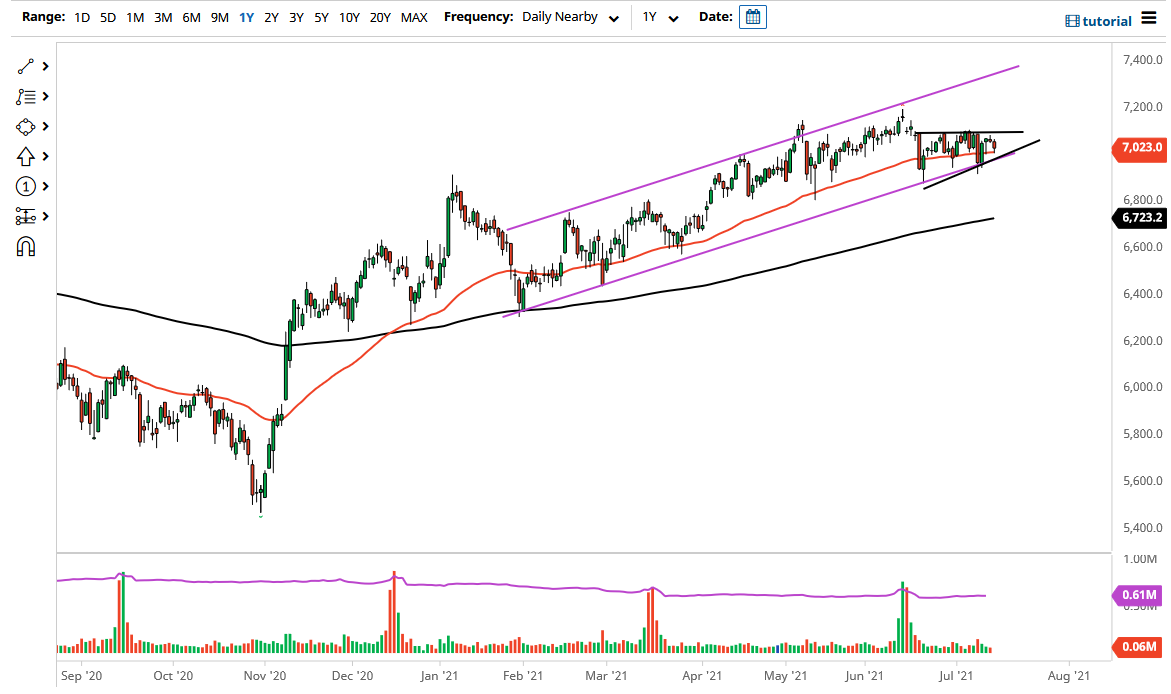Viewport: 1171px width, 694px height.
Task: Switch range to MAX
Action: point(414,17)
